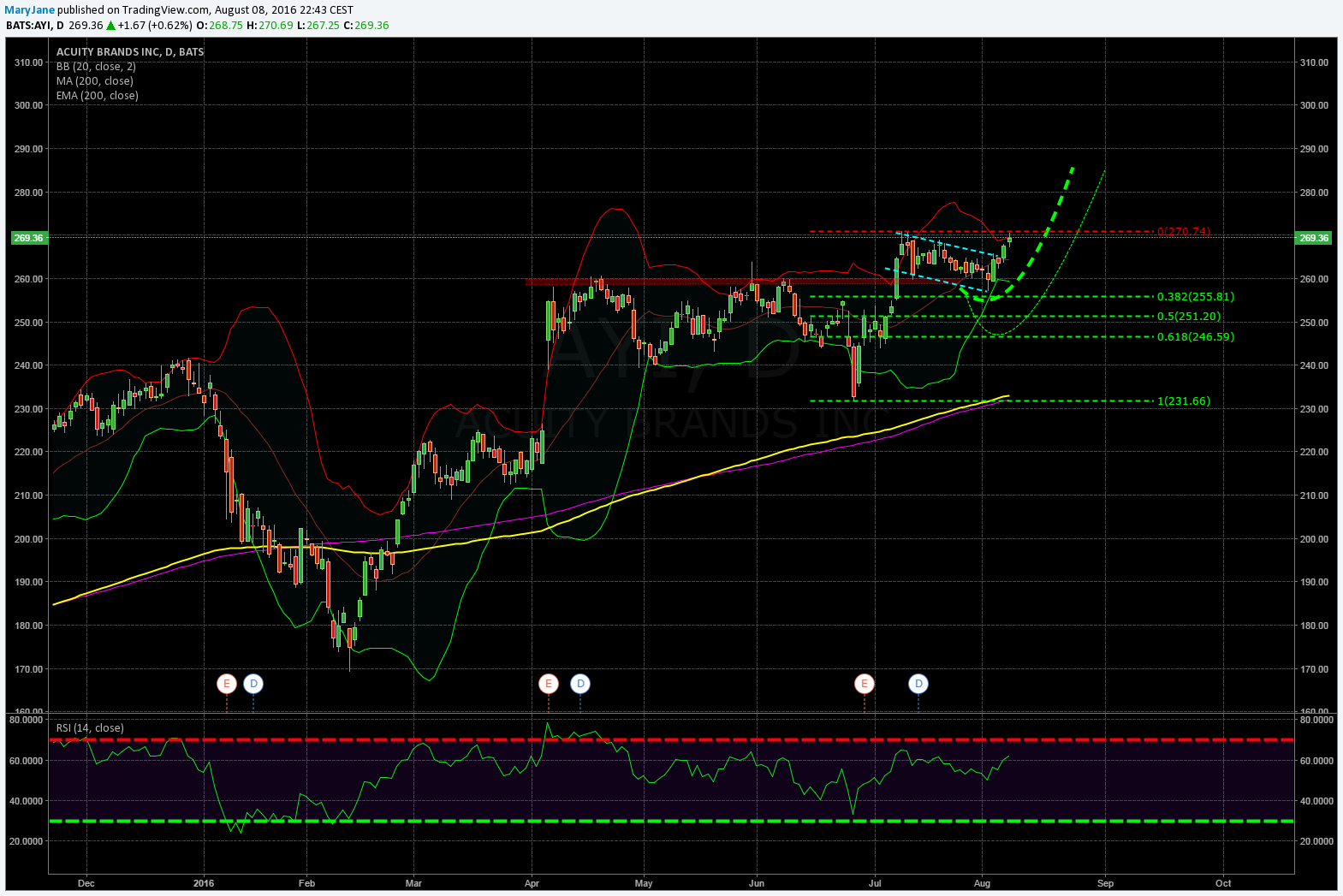
Task: Click the red dashed RSI overbought line
Action: pyautogui.click(x=671, y=739)
